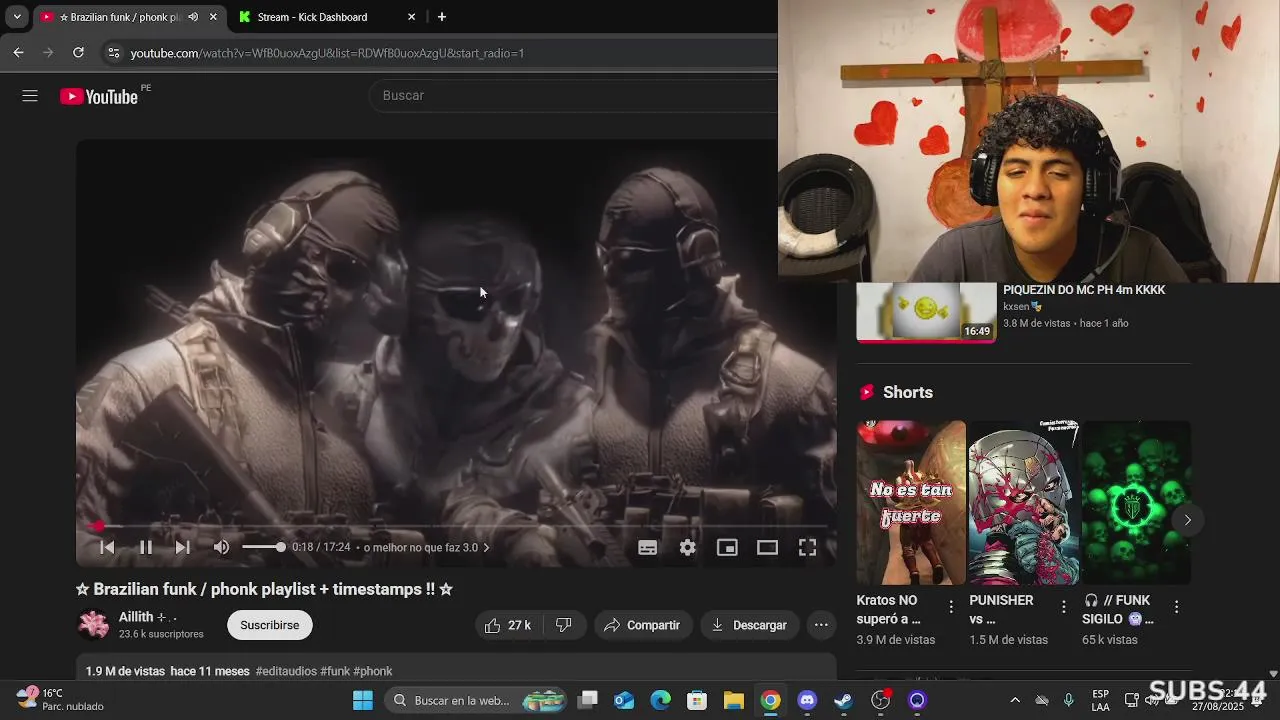Open weather widget showing 16°C

[x=60, y=699]
